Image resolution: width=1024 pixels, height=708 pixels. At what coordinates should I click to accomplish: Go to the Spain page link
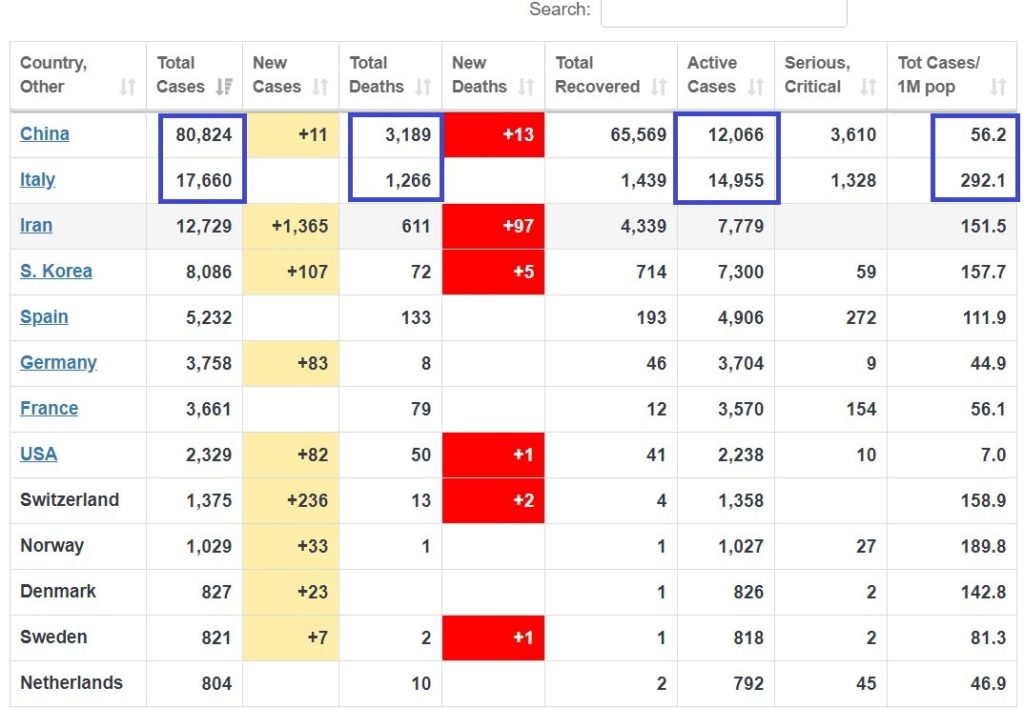pyautogui.click(x=44, y=317)
